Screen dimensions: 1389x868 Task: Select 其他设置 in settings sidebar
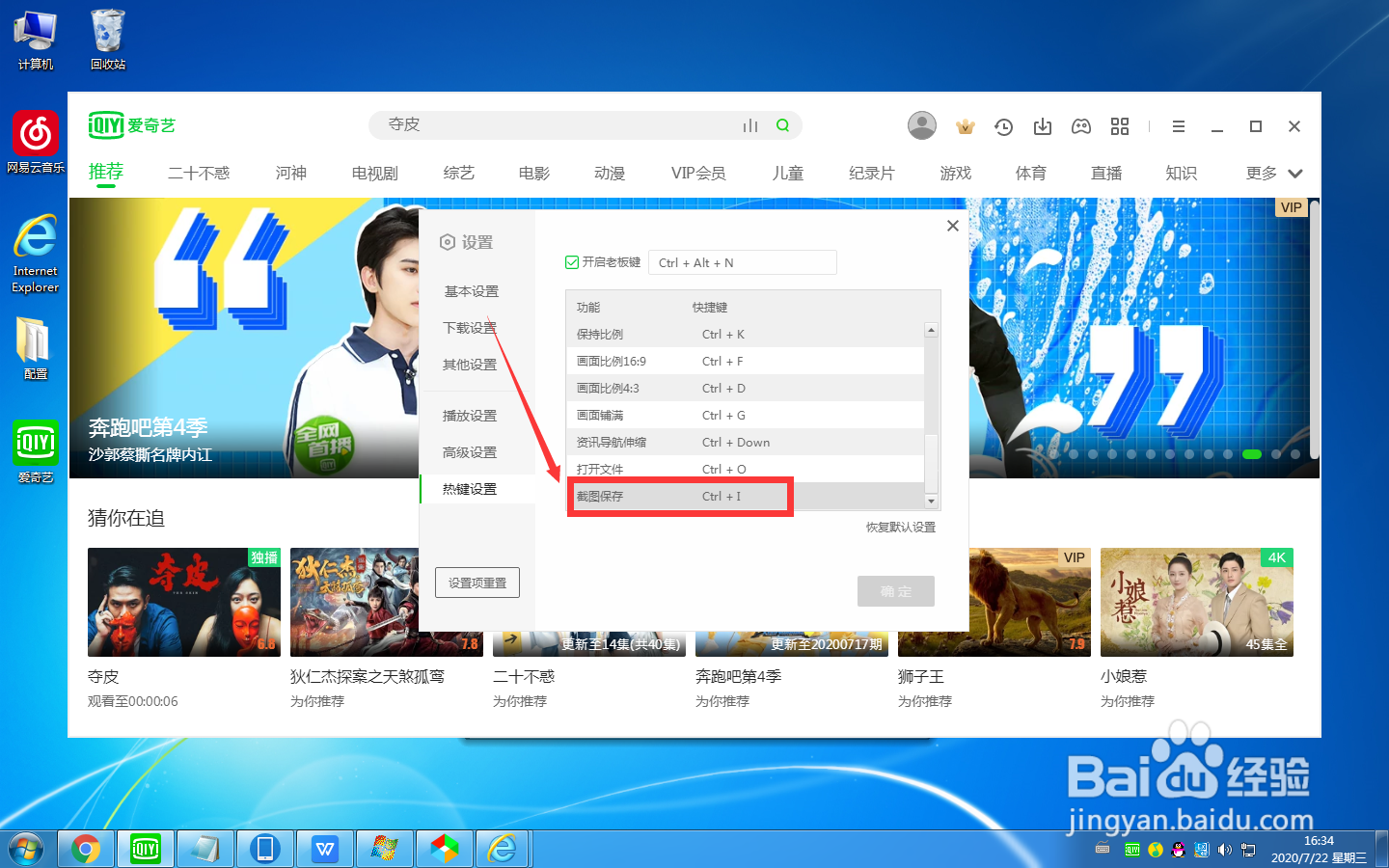pyautogui.click(x=471, y=365)
